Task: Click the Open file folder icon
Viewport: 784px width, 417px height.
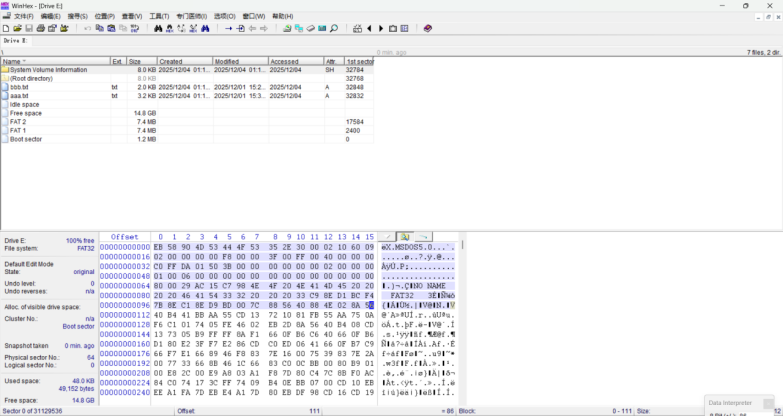Action: tap(18, 28)
